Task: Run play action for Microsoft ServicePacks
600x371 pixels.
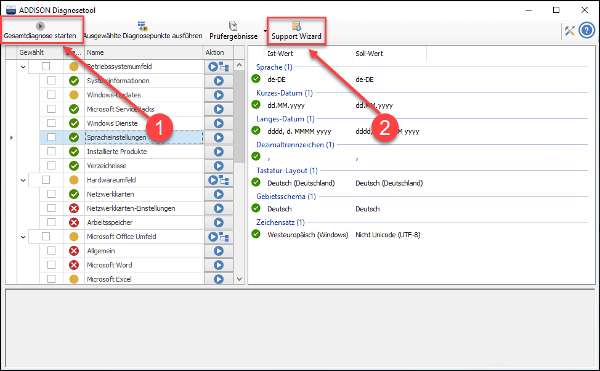Action: click(218, 109)
